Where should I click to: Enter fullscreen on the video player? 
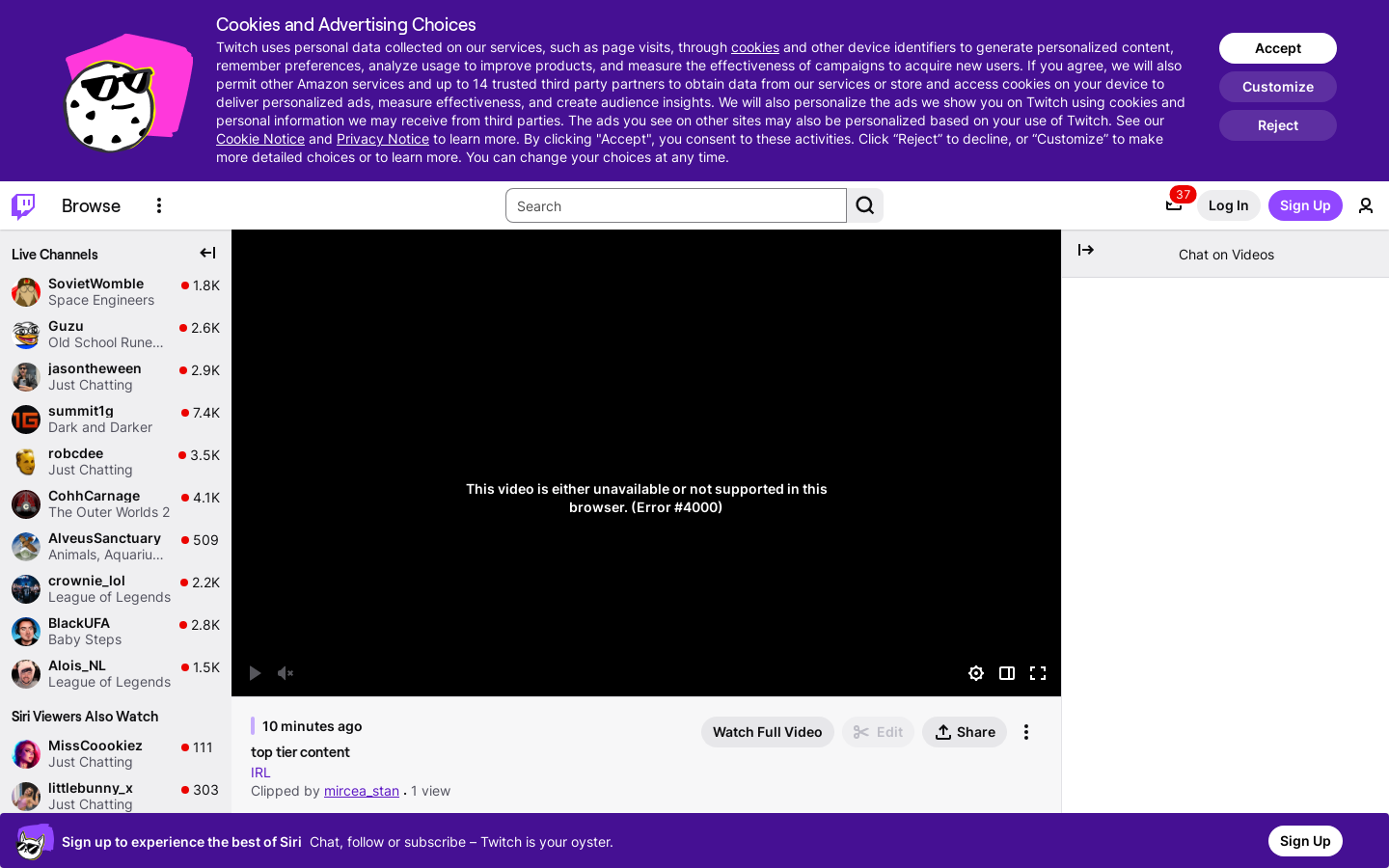[x=1038, y=673]
